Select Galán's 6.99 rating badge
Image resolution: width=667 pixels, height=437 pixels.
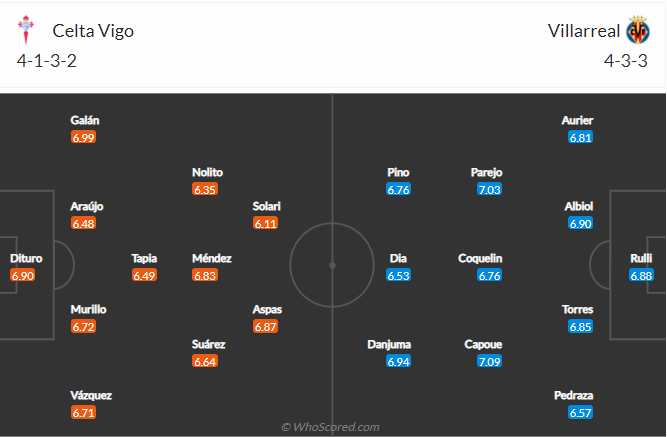[x=83, y=137]
